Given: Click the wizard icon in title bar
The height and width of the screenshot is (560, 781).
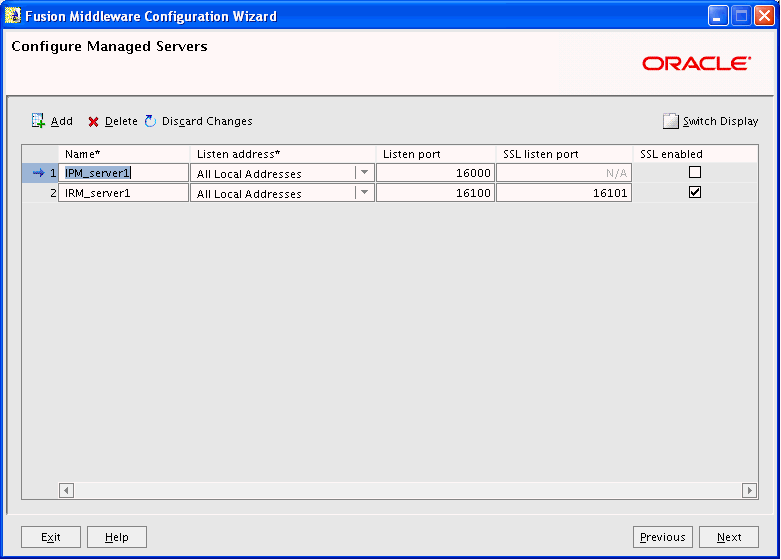Looking at the screenshot, I should pyautogui.click(x=12, y=16).
